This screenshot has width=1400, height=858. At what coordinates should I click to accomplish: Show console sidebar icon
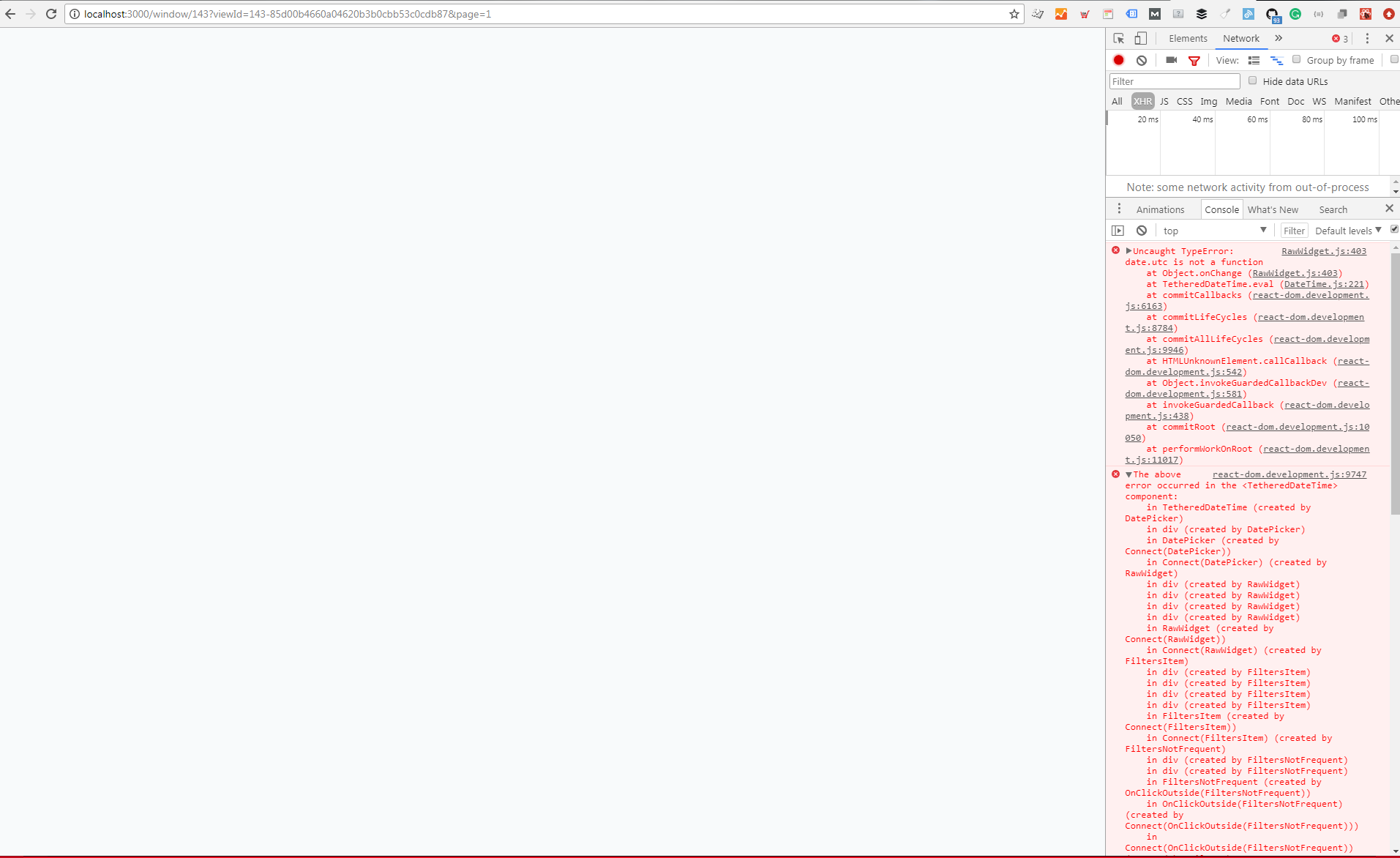(1118, 231)
